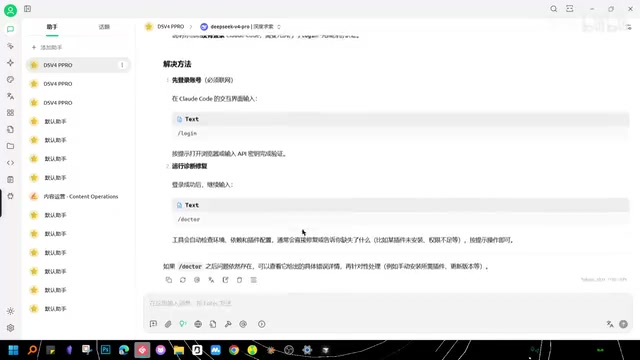Open the sparkle star sidebar icon
The image size is (640, 360).
(10, 62)
